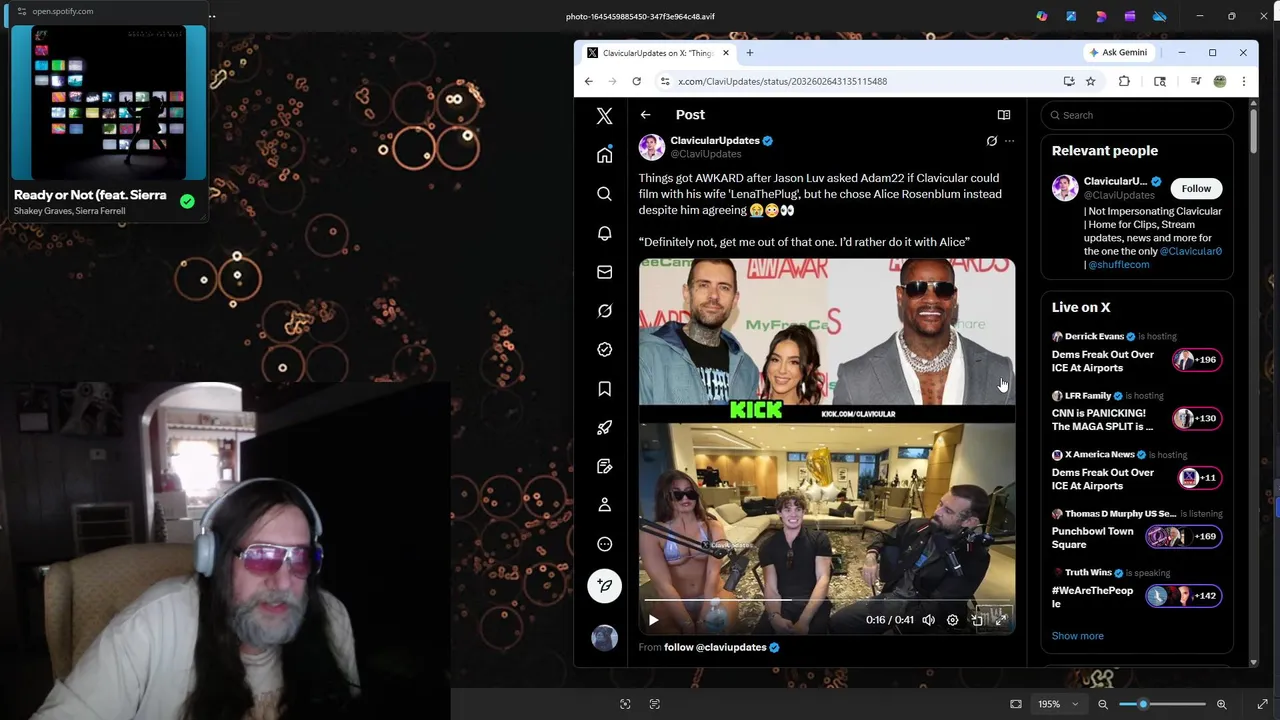The width and height of the screenshot is (1280, 720).
Task: Go back with Post header arrow
Action: (646, 115)
